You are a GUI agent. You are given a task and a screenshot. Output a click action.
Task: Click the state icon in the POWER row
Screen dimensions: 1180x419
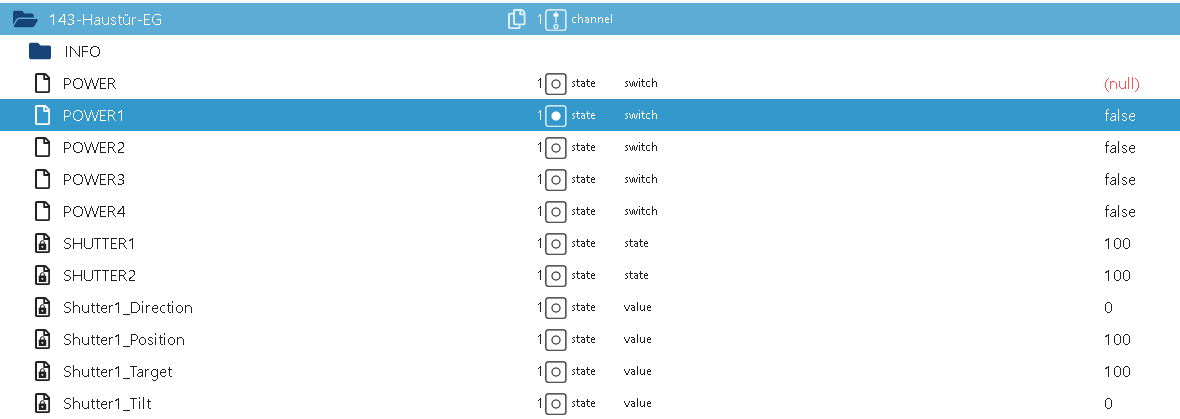pyautogui.click(x=556, y=84)
